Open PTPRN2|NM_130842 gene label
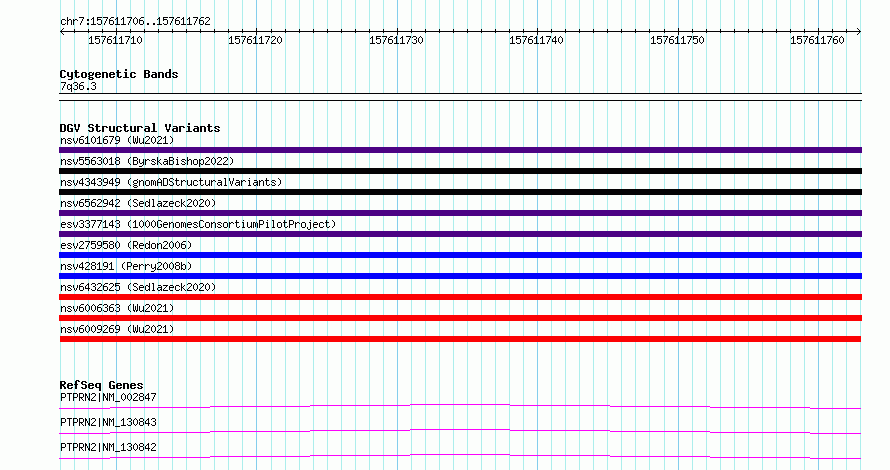 108,447
